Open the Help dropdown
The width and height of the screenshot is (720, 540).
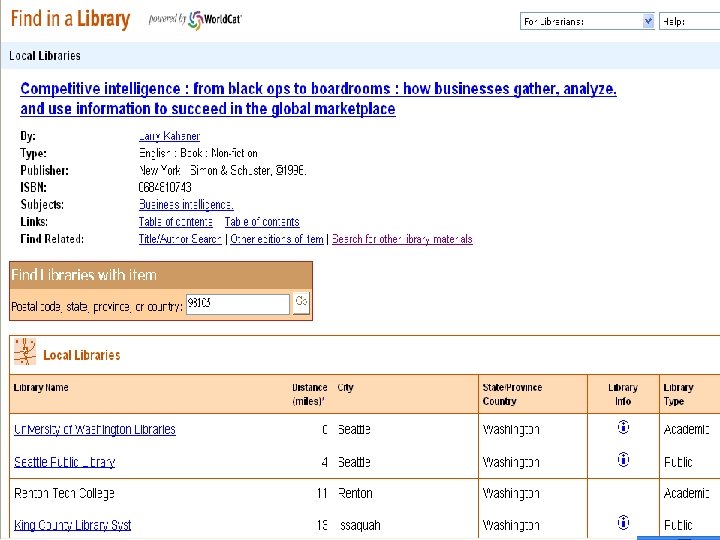coord(690,21)
